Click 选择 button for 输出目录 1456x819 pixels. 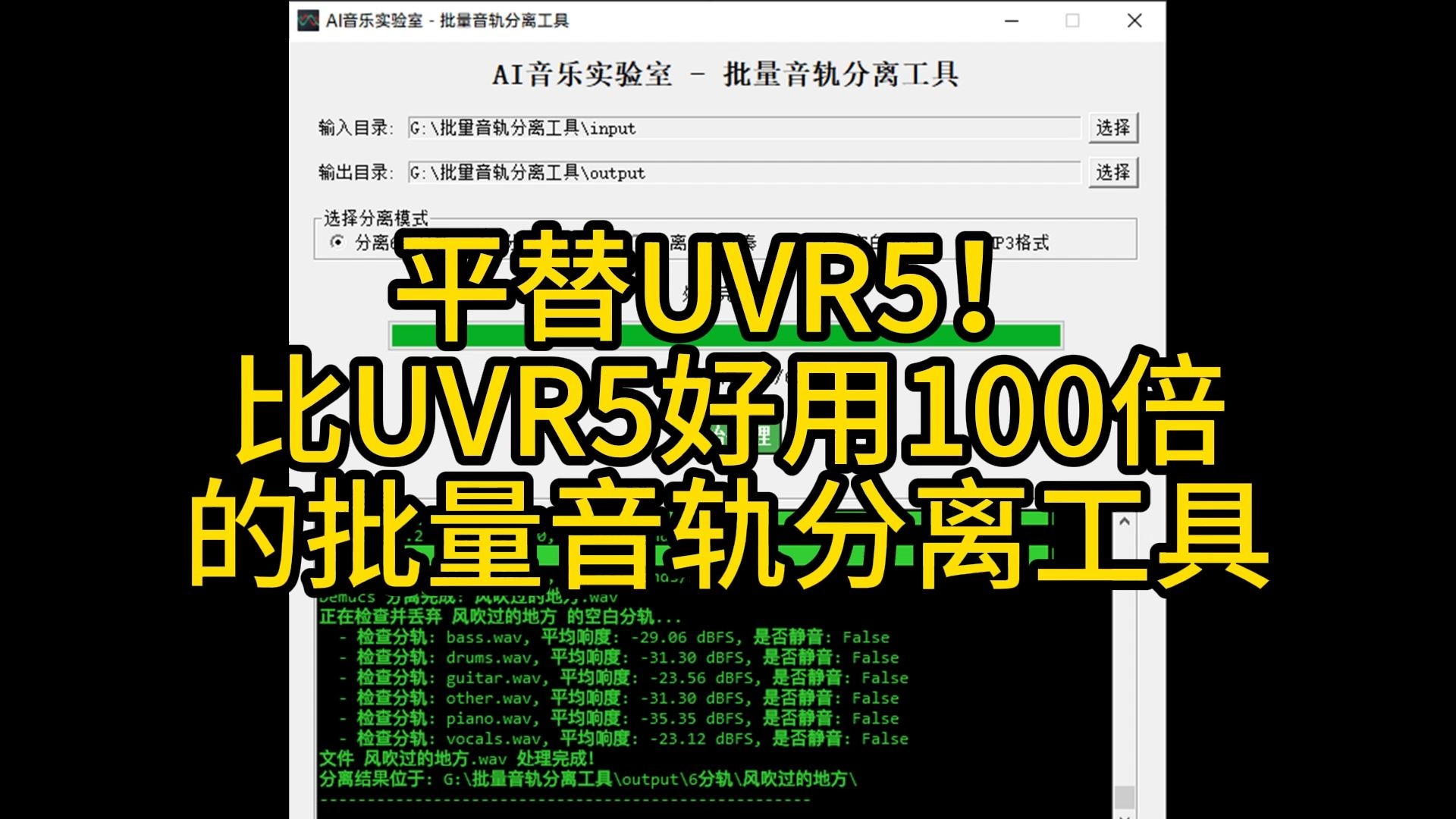point(1113,172)
